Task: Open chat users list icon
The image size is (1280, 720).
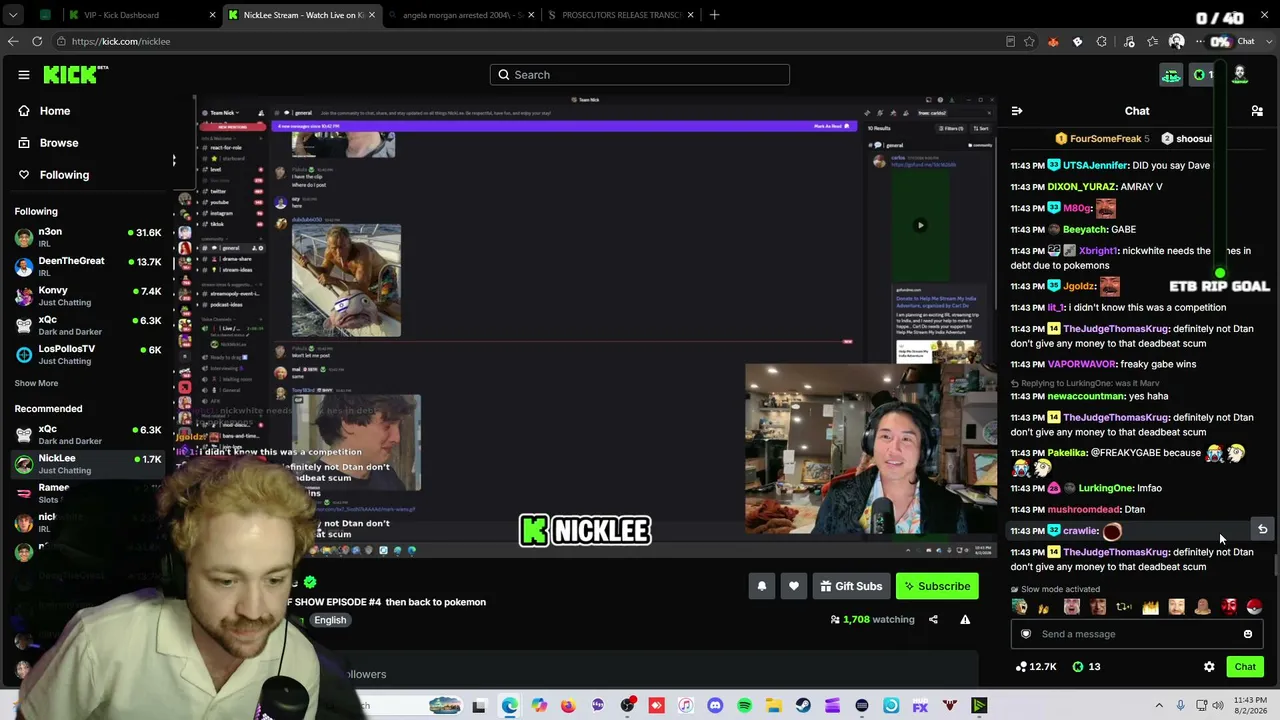Action: (1257, 111)
